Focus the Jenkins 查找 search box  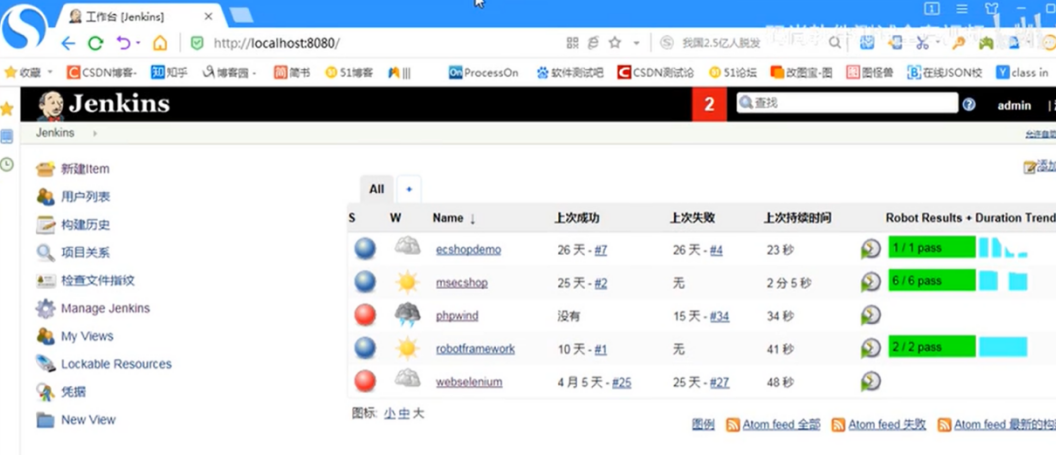click(x=847, y=103)
